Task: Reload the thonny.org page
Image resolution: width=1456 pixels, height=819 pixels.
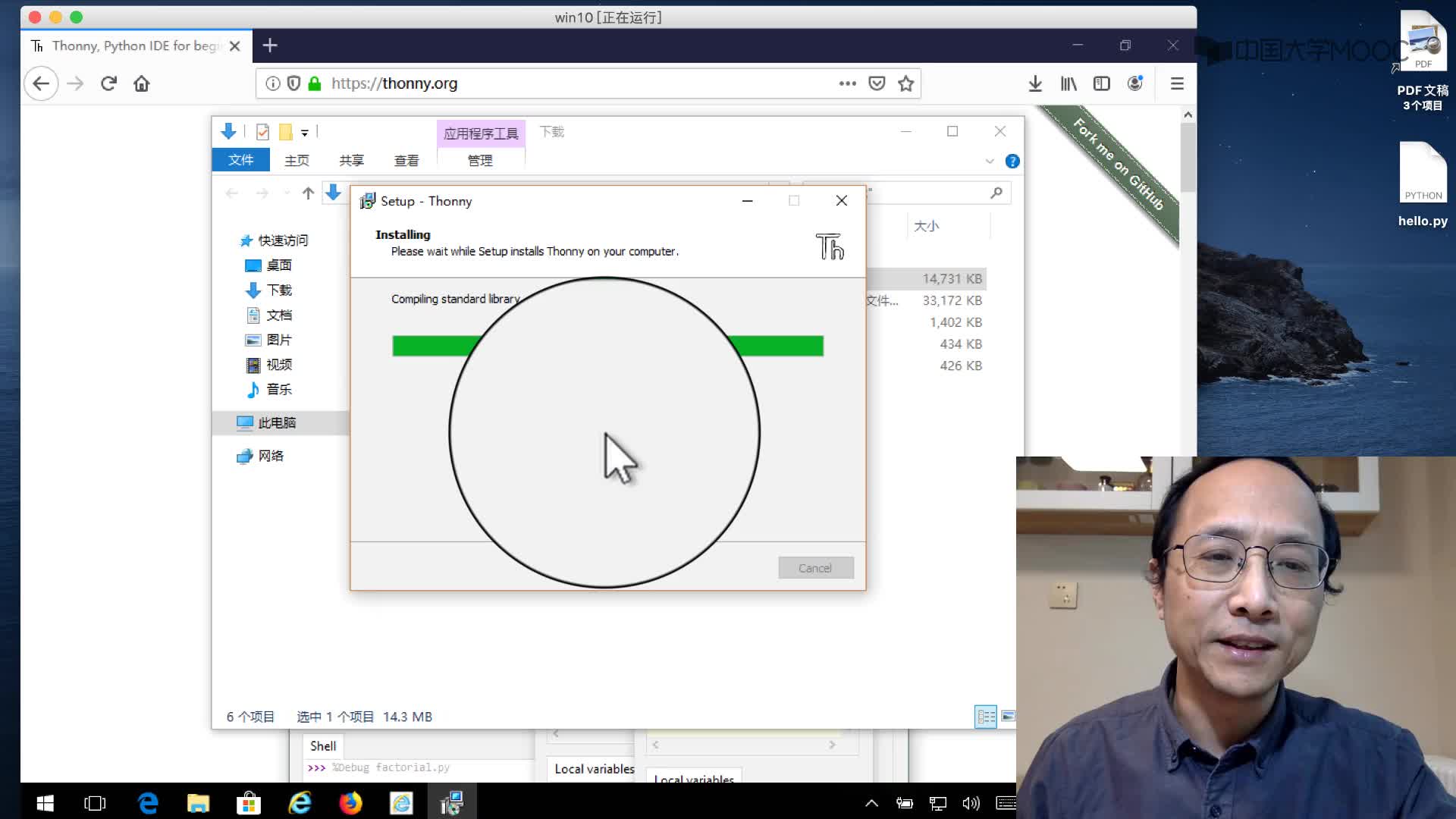Action: click(x=108, y=83)
